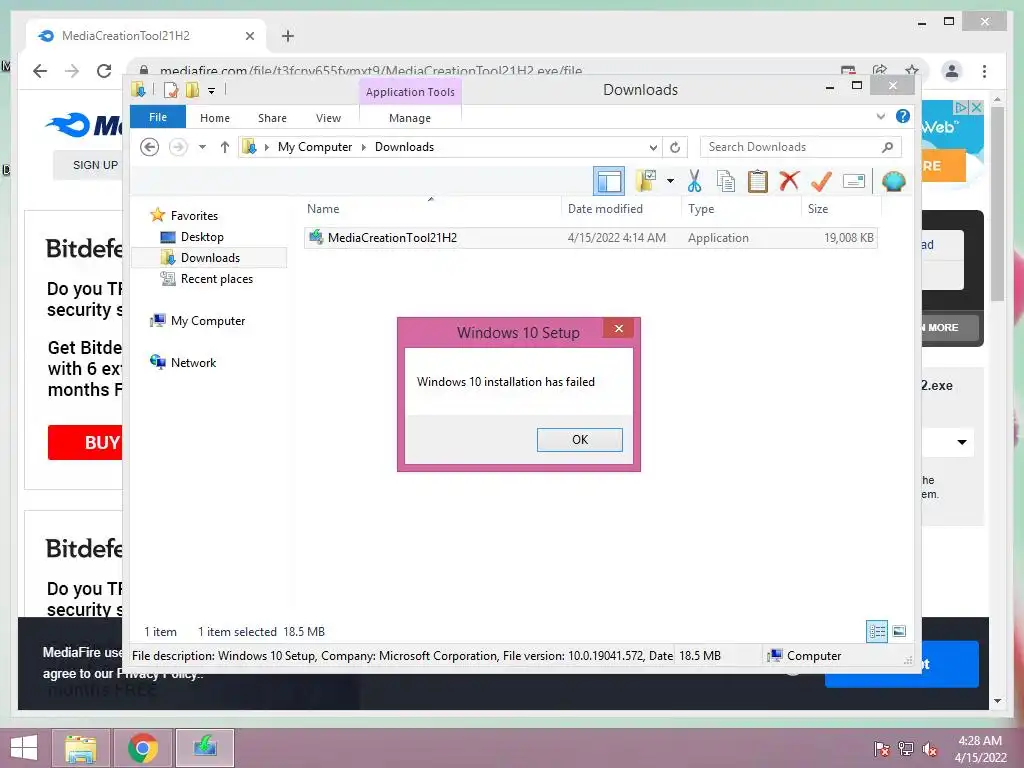Expand the dropdown arrow next to folder options icon

[670, 181]
